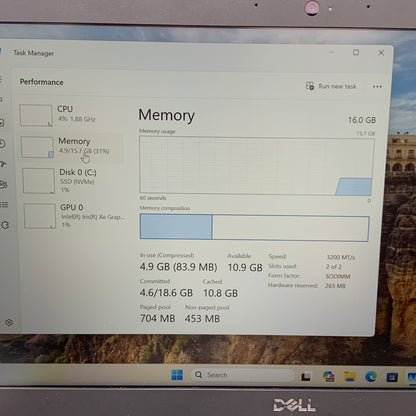Click the Performance heading
The width and height of the screenshot is (416, 416).
point(41,82)
